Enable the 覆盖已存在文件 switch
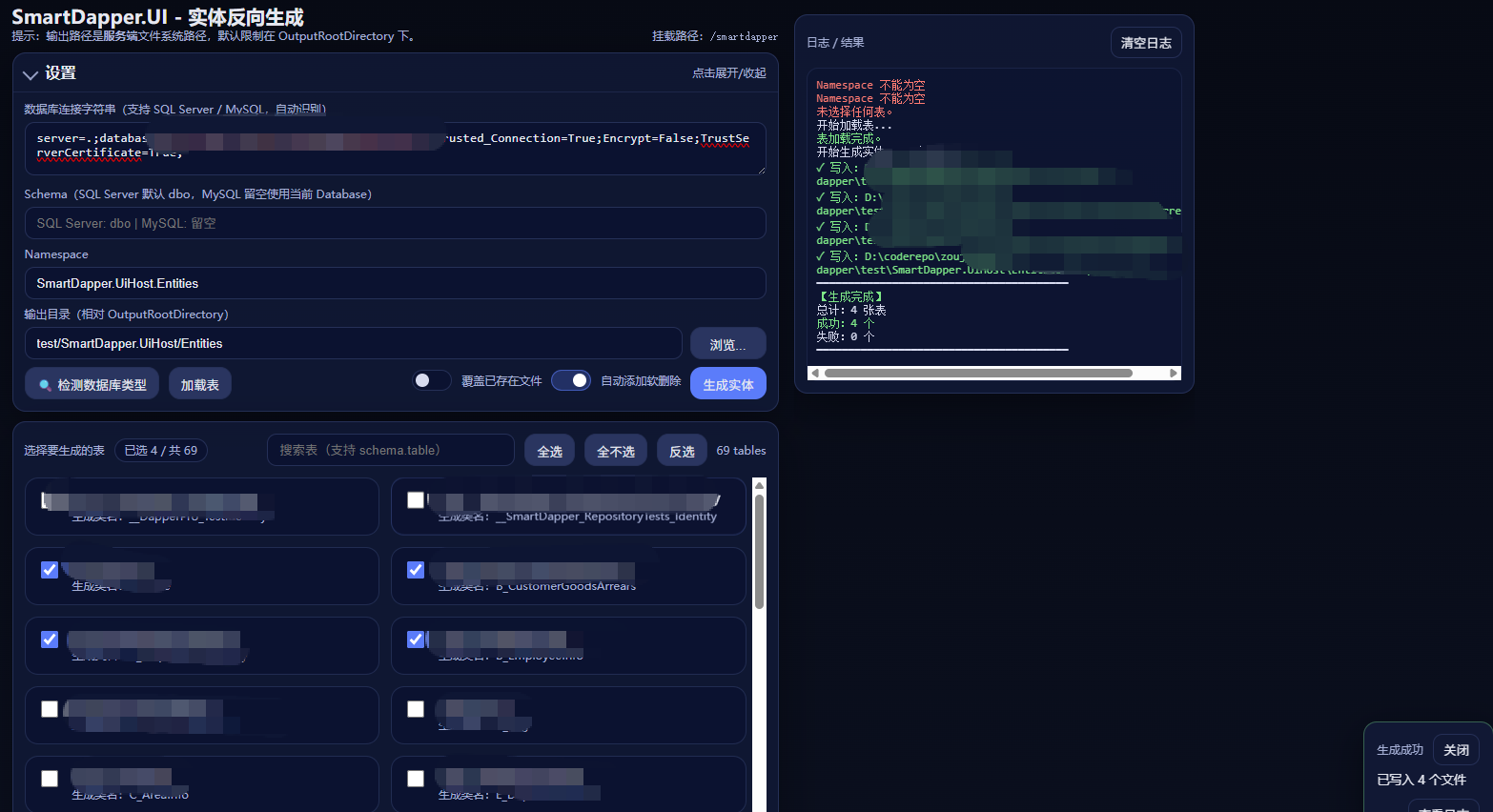 431,380
